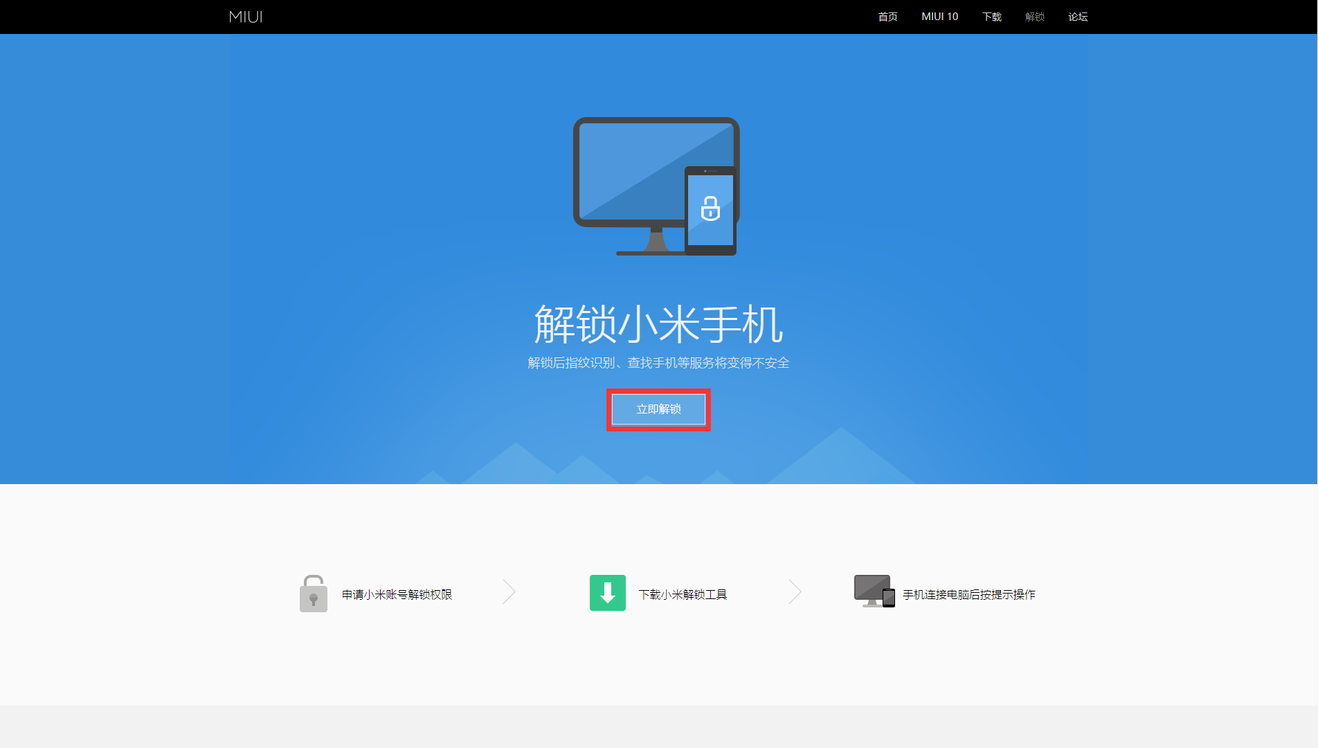Open the MIUI 10 nav item
The height and width of the screenshot is (748, 1318).
[x=940, y=17]
